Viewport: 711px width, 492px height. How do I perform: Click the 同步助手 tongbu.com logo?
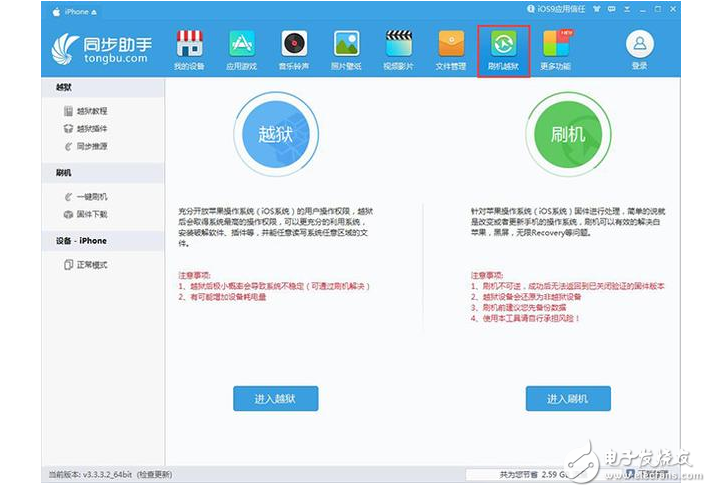[x=102, y=49]
